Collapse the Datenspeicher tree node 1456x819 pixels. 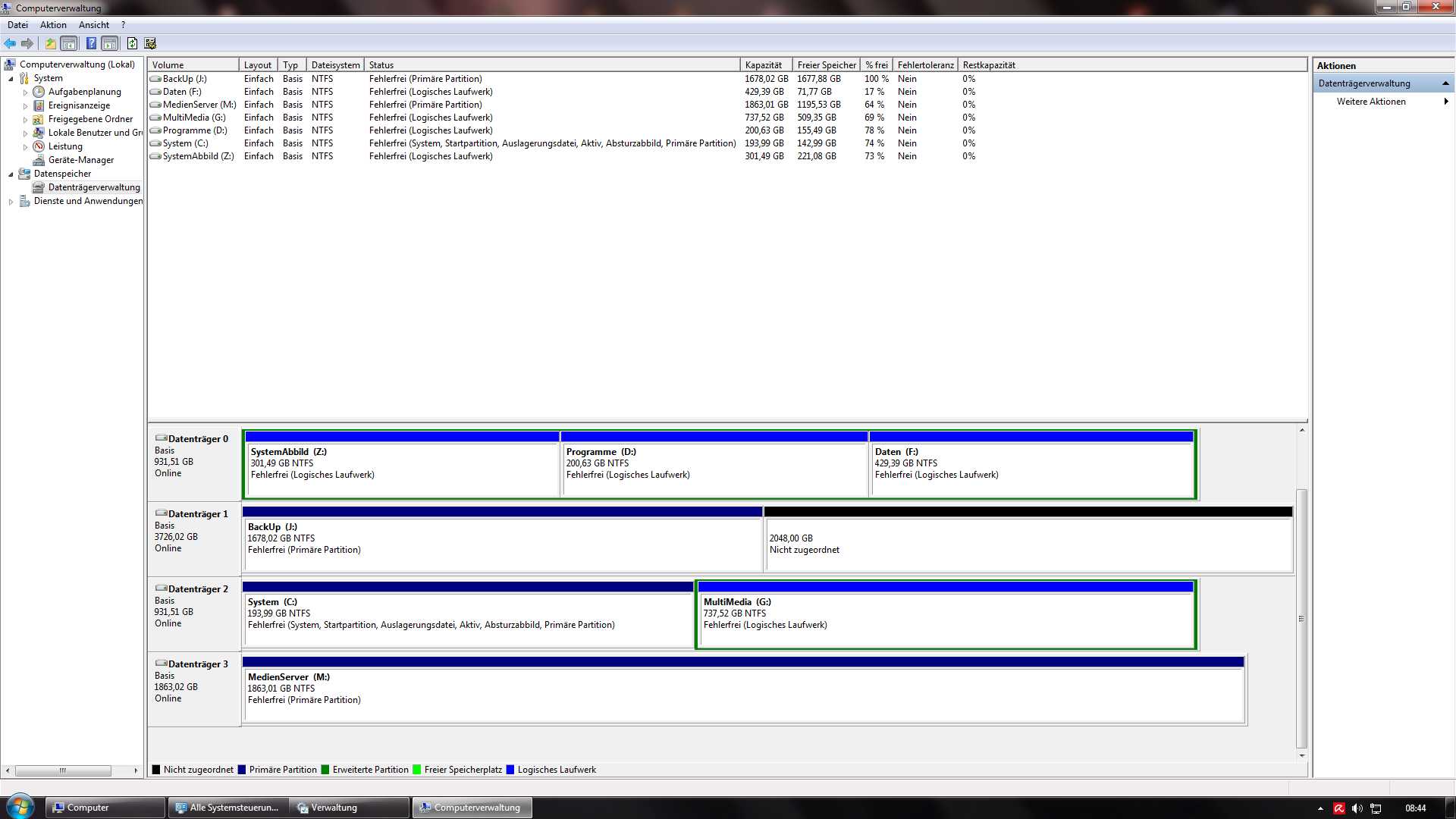tap(11, 174)
